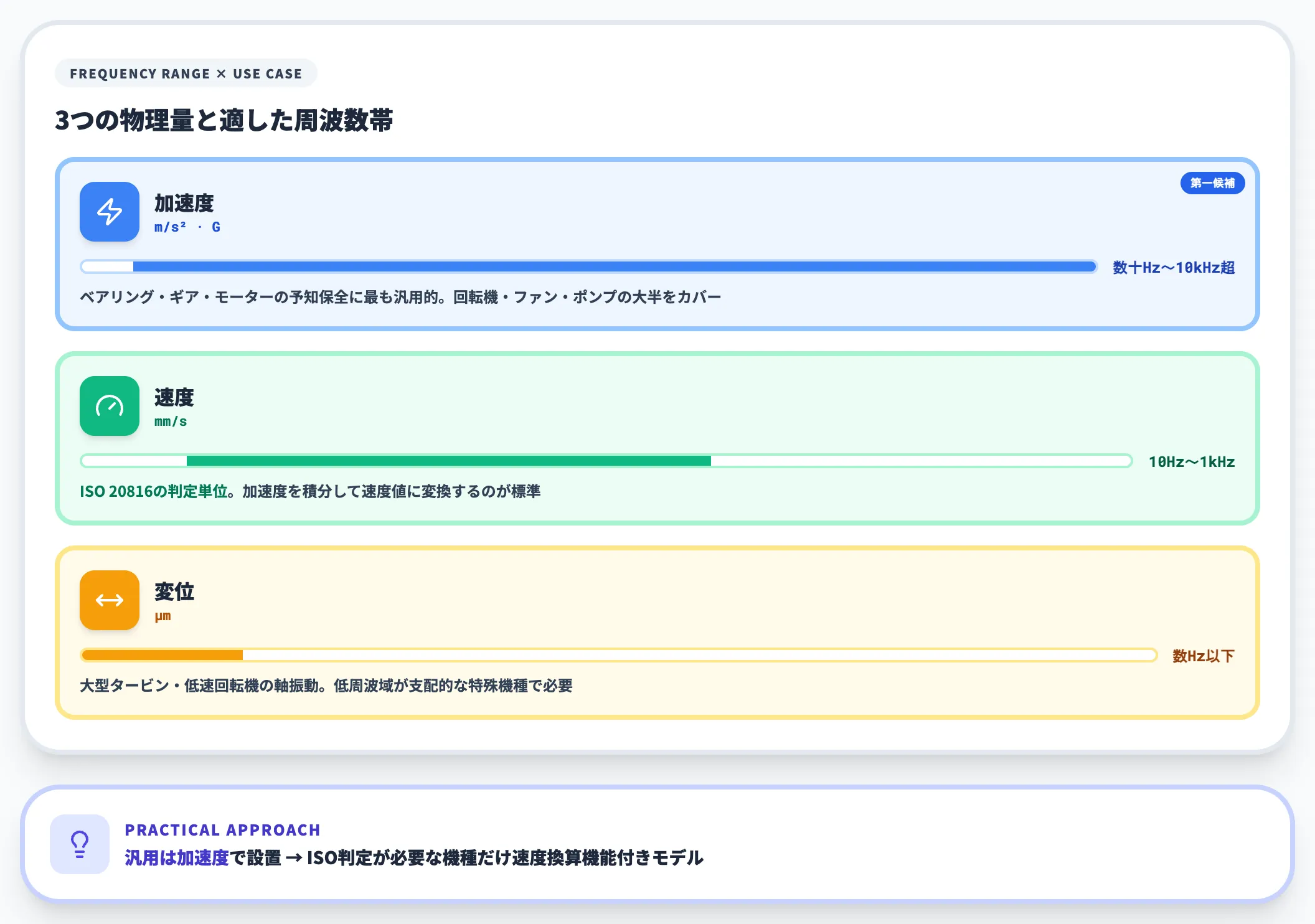Click the 数Hz以下 range label
1315x924 pixels.
tap(1204, 656)
